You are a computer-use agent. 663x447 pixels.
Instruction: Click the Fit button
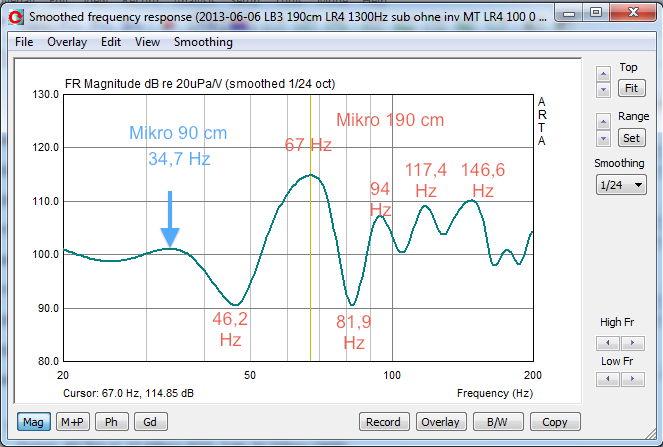click(631, 88)
